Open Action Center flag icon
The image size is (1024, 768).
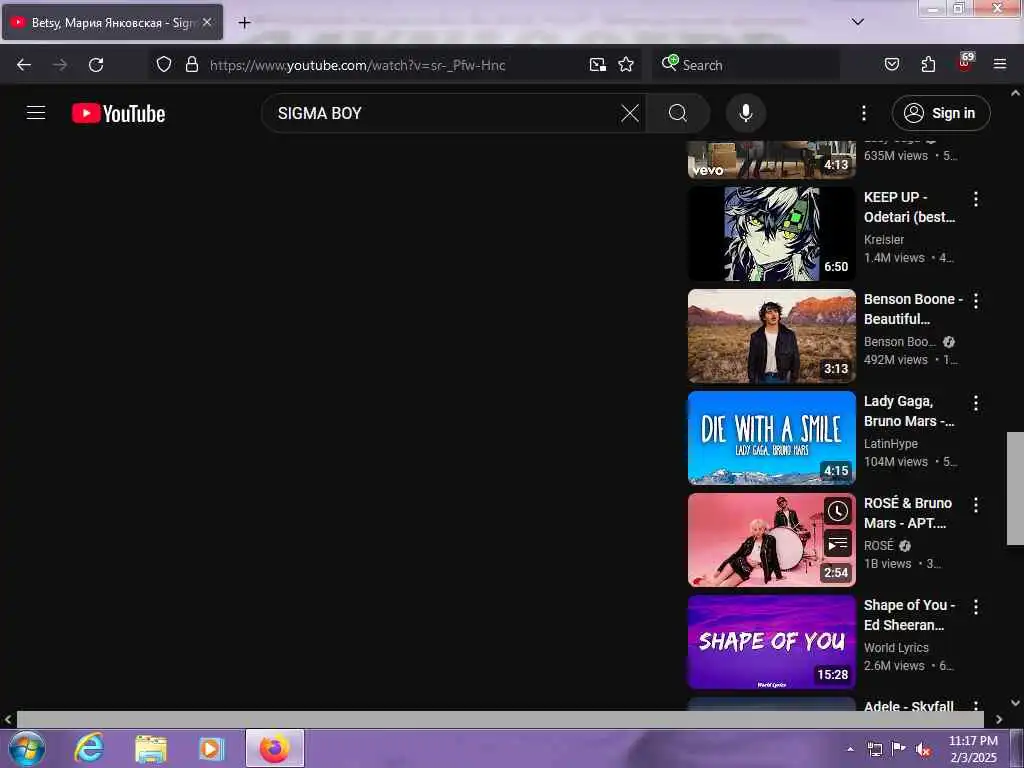point(899,749)
